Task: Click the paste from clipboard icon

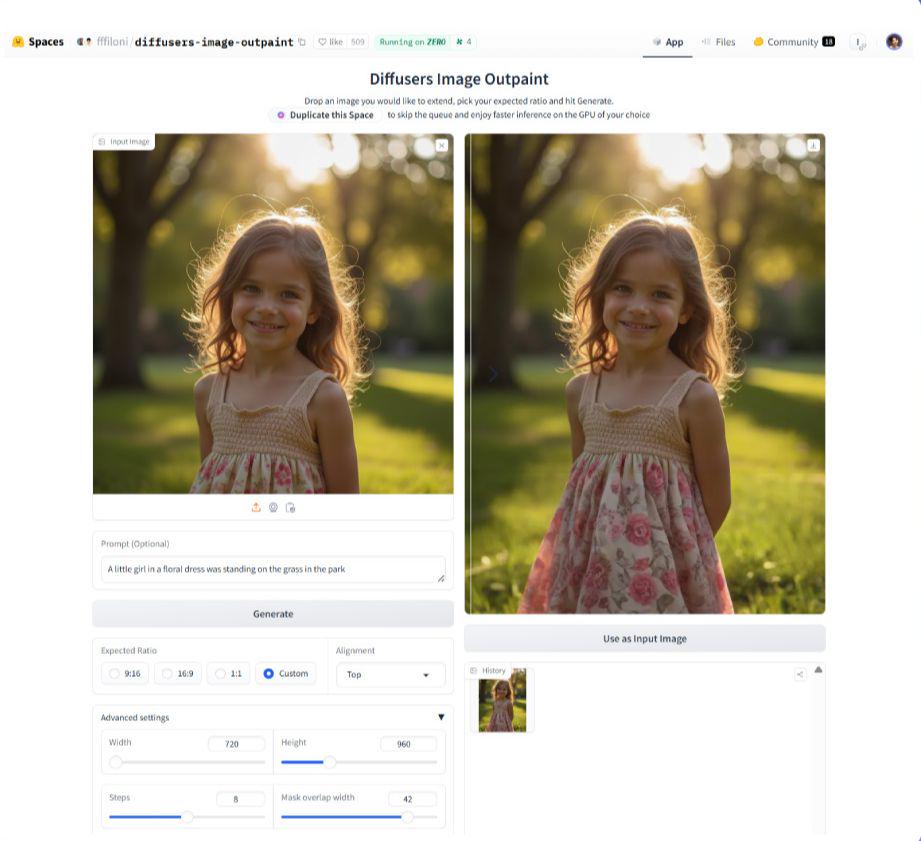Action: [x=290, y=508]
